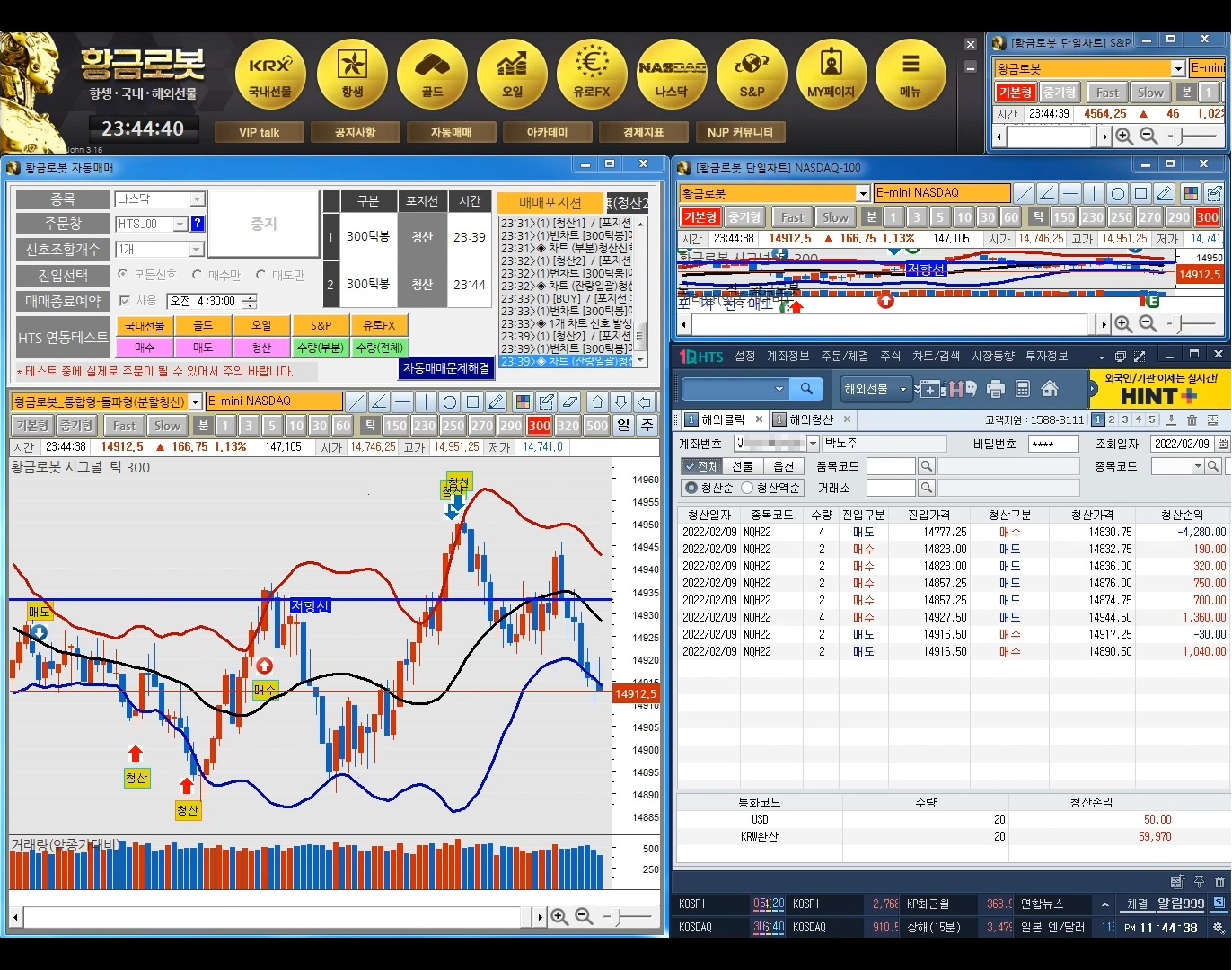
Task: Open 주문창 dropdown showing HTS_00
Action: point(180,225)
